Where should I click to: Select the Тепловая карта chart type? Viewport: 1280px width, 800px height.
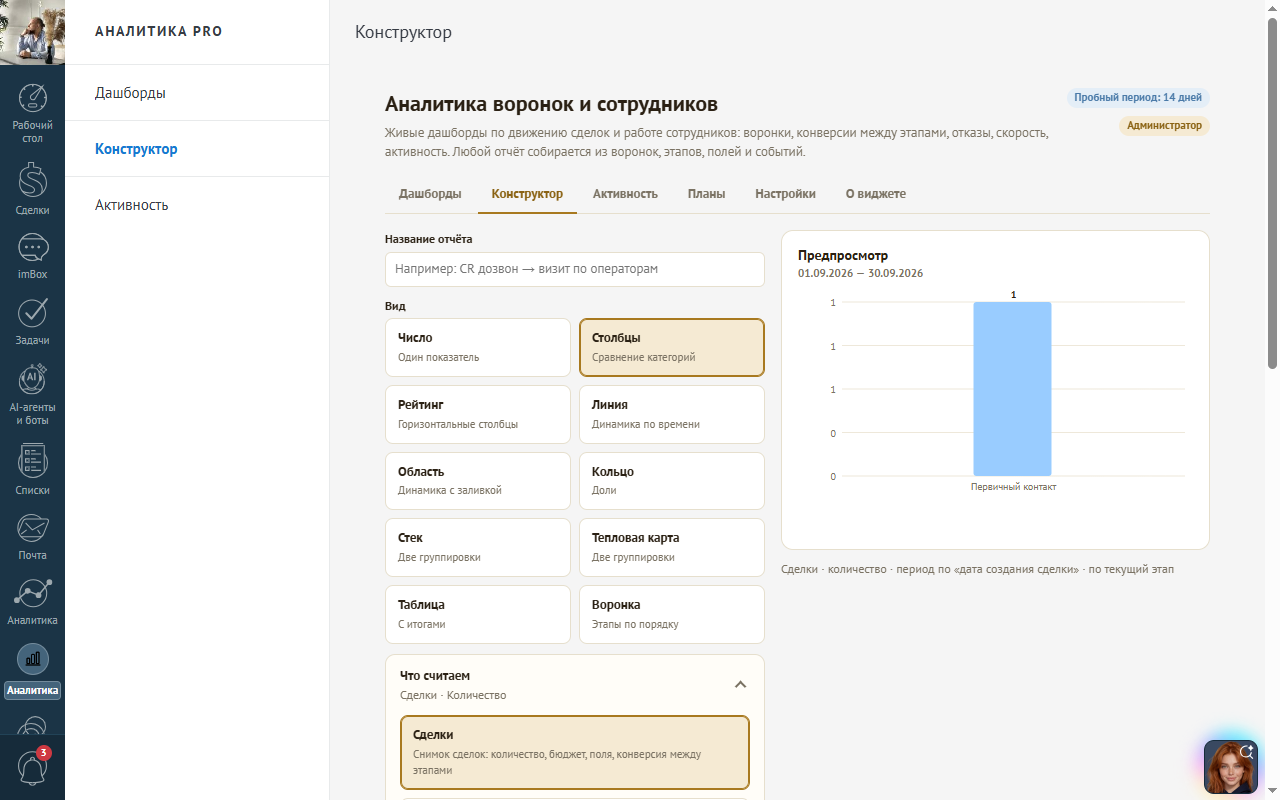[672, 547]
